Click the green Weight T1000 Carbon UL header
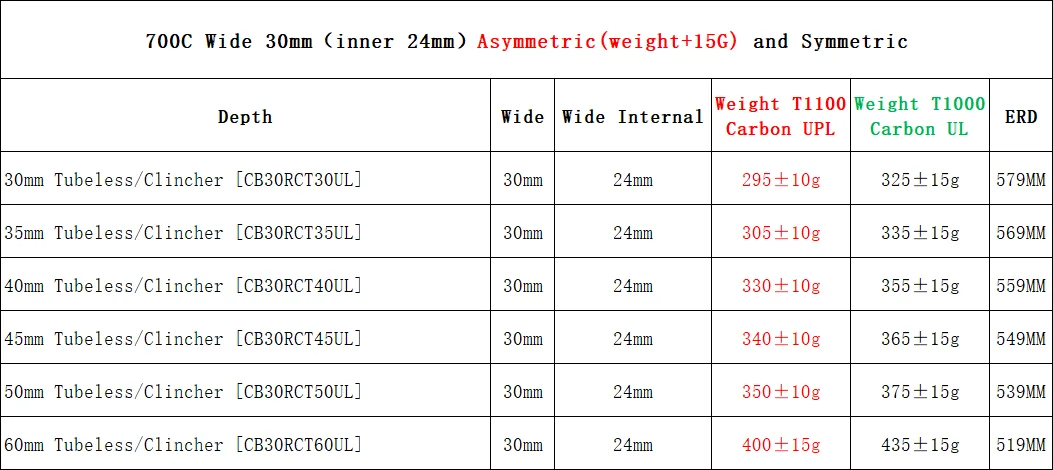The height and width of the screenshot is (470, 1053). click(919, 116)
